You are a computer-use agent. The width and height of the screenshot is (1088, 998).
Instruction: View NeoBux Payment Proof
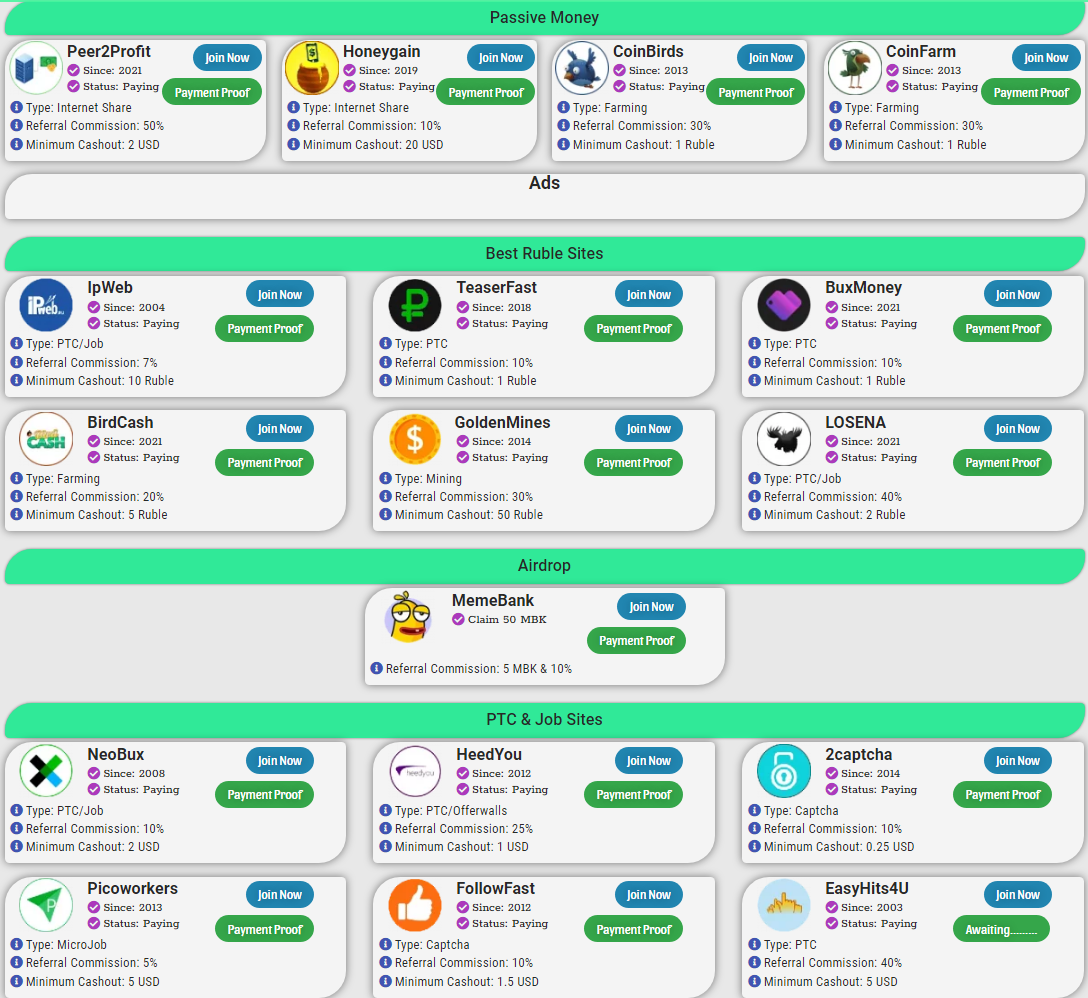click(264, 795)
